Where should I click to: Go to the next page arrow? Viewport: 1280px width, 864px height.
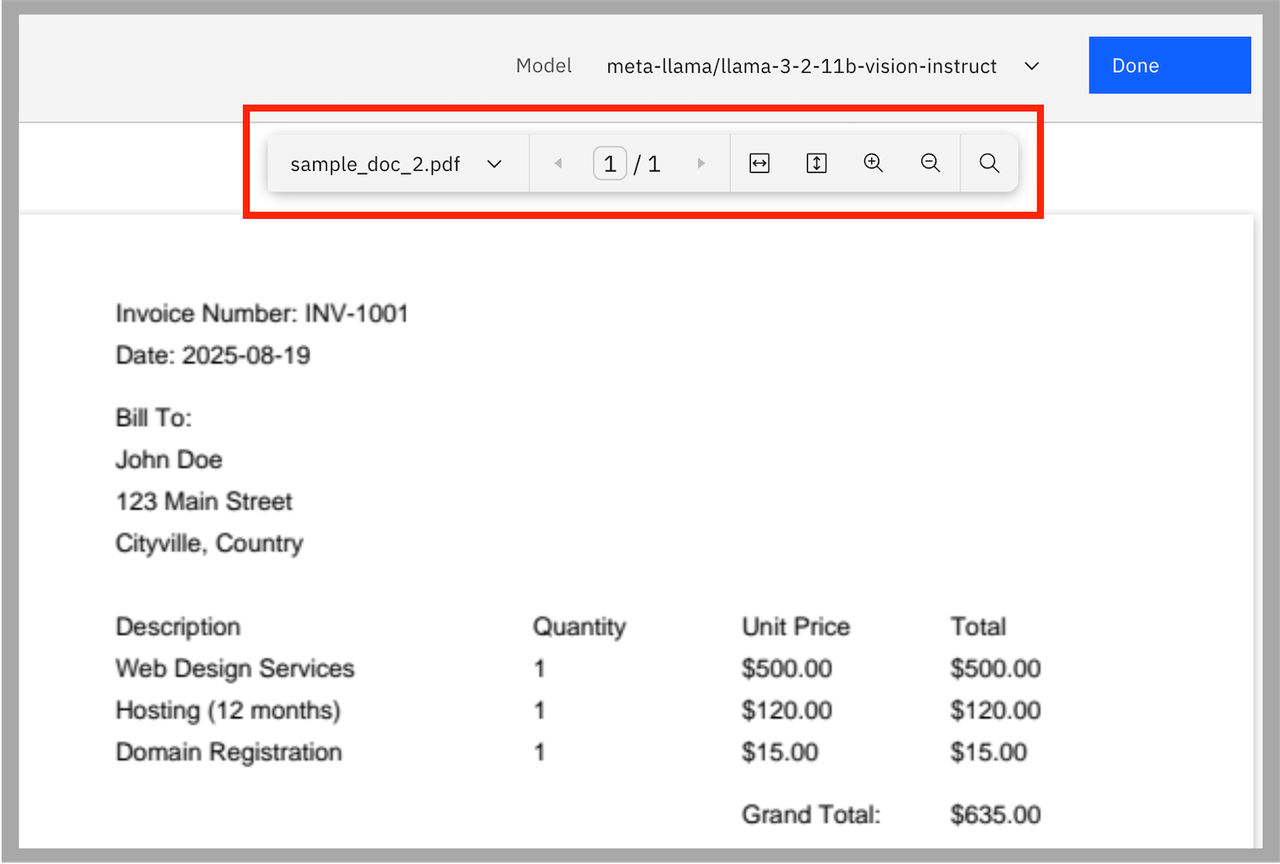701,163
